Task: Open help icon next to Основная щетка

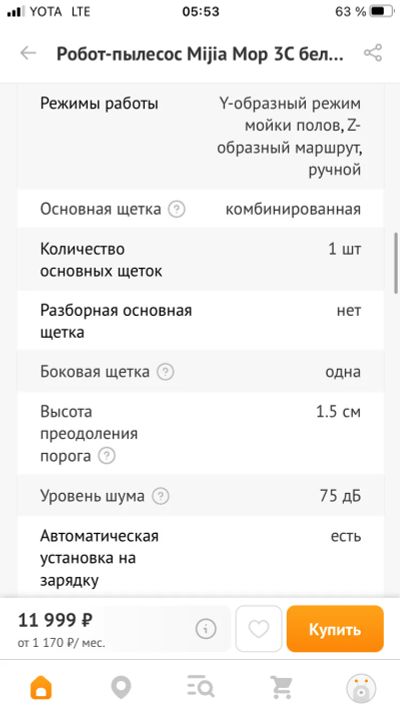Action: click(176, 209)
